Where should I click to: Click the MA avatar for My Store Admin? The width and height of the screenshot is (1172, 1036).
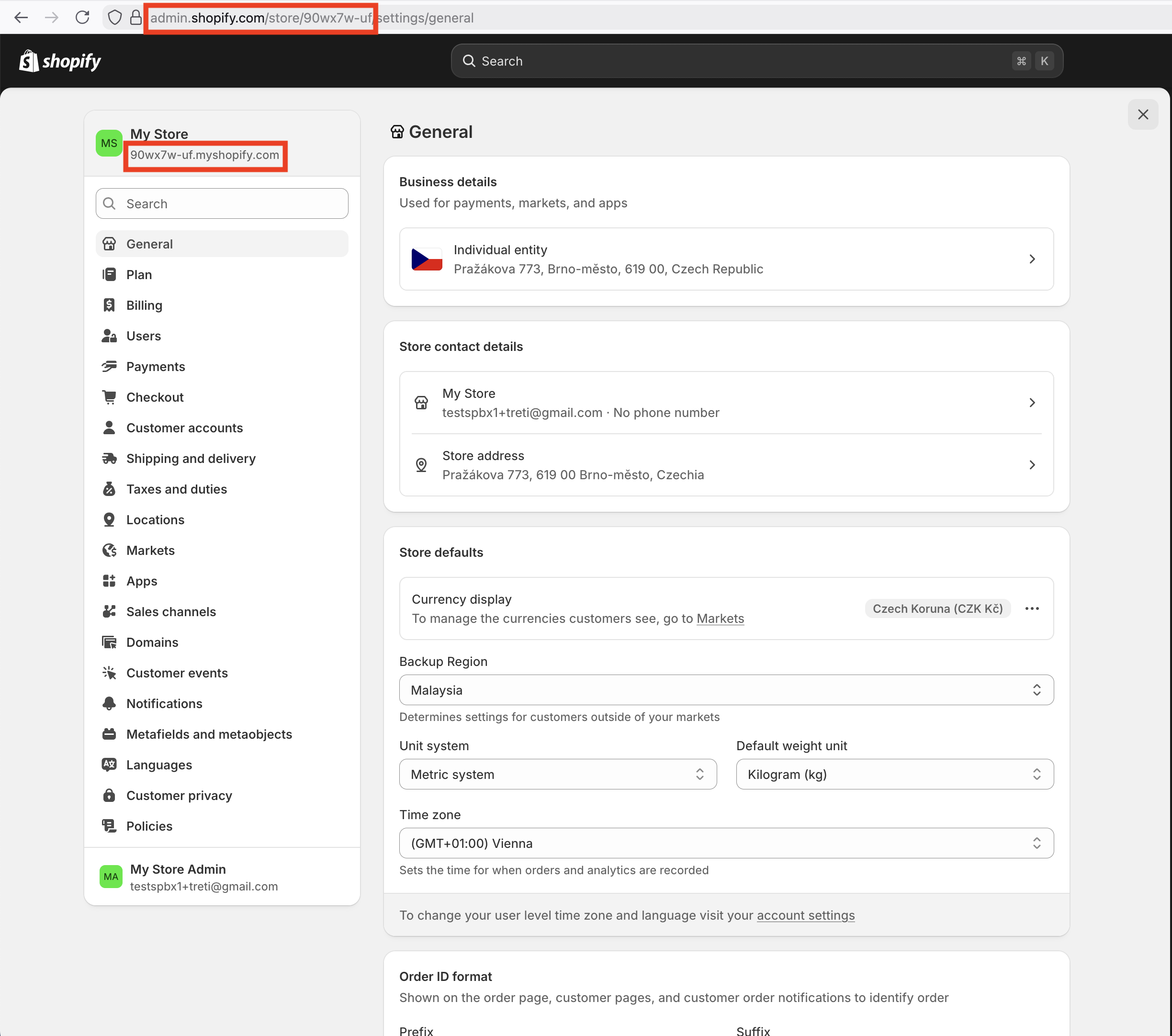click(110, 876)
